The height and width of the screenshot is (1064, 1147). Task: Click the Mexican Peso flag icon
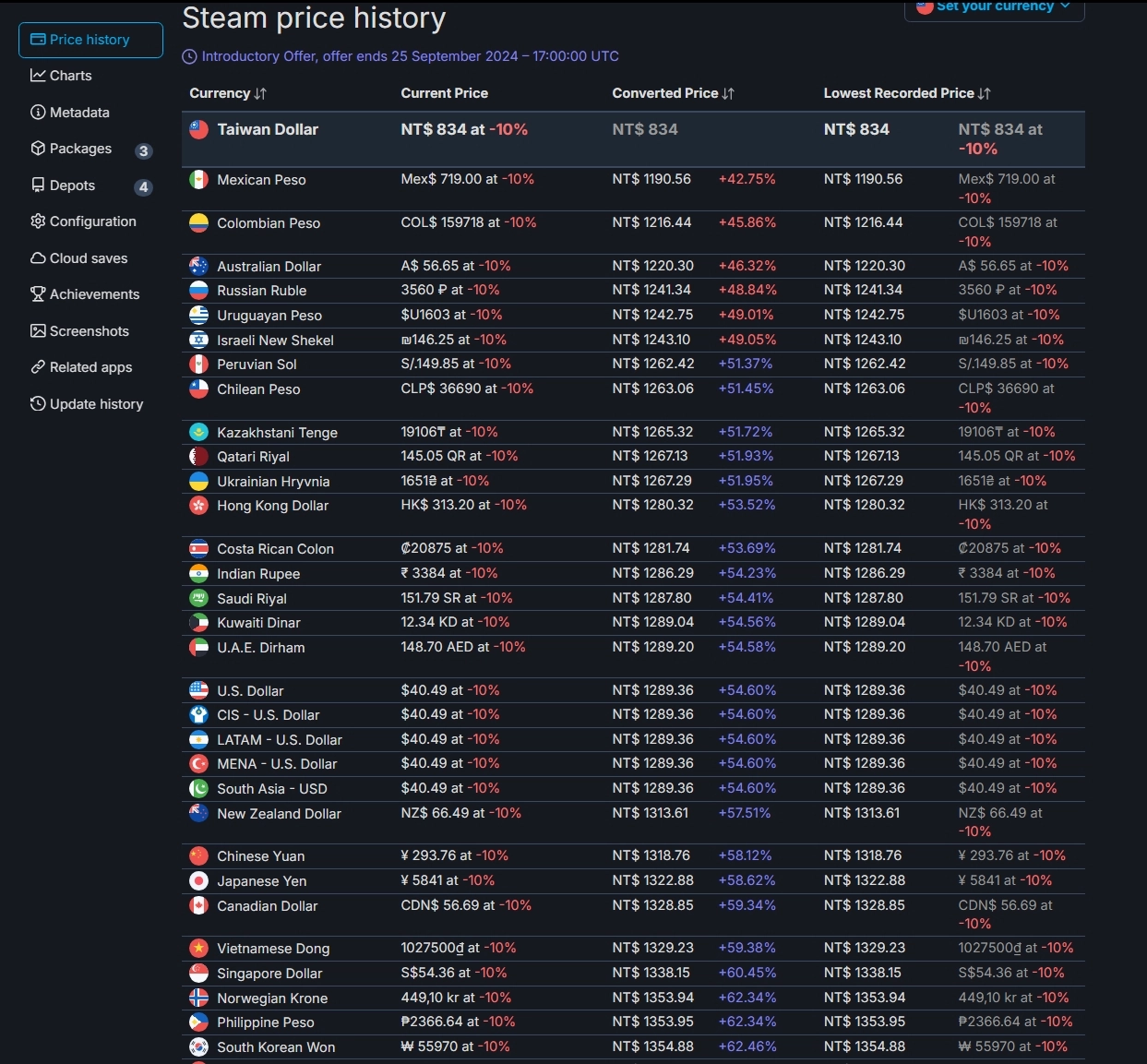click(198, 180)
